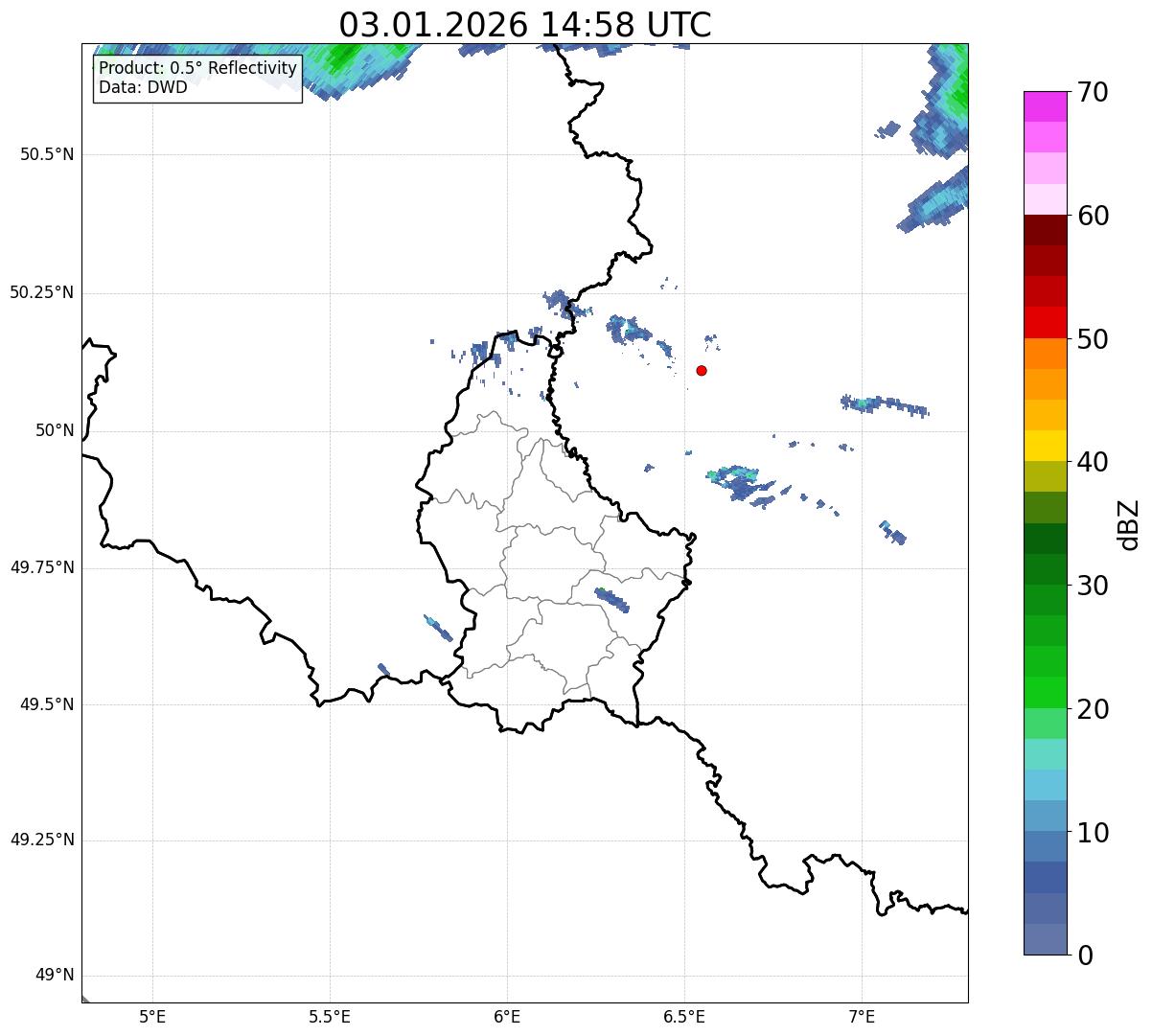
Task: Click the 6°E longitude label
Action: pyautogui.click(x=507, y=1016)
